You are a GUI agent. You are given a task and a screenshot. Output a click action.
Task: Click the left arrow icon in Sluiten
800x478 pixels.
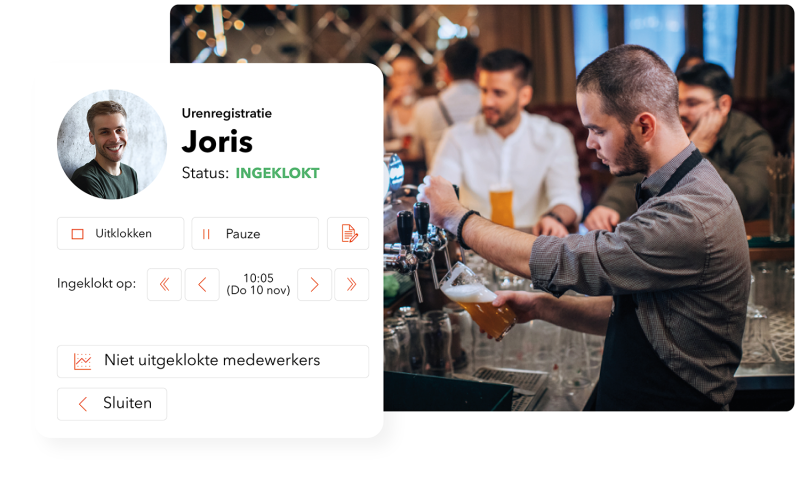click(x=83, y=404)
